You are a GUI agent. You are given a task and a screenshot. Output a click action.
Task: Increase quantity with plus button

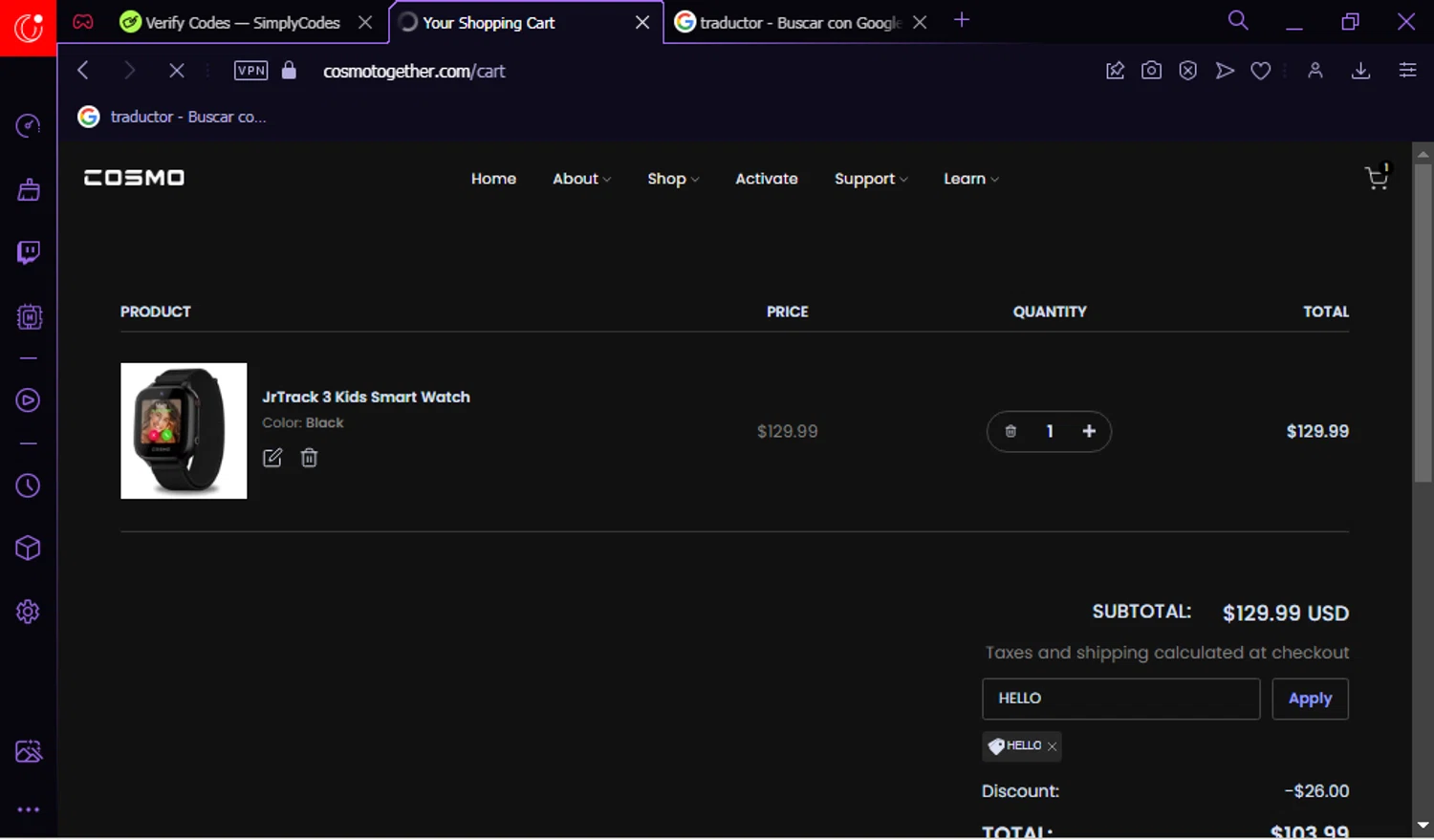tap(1089, 431)
